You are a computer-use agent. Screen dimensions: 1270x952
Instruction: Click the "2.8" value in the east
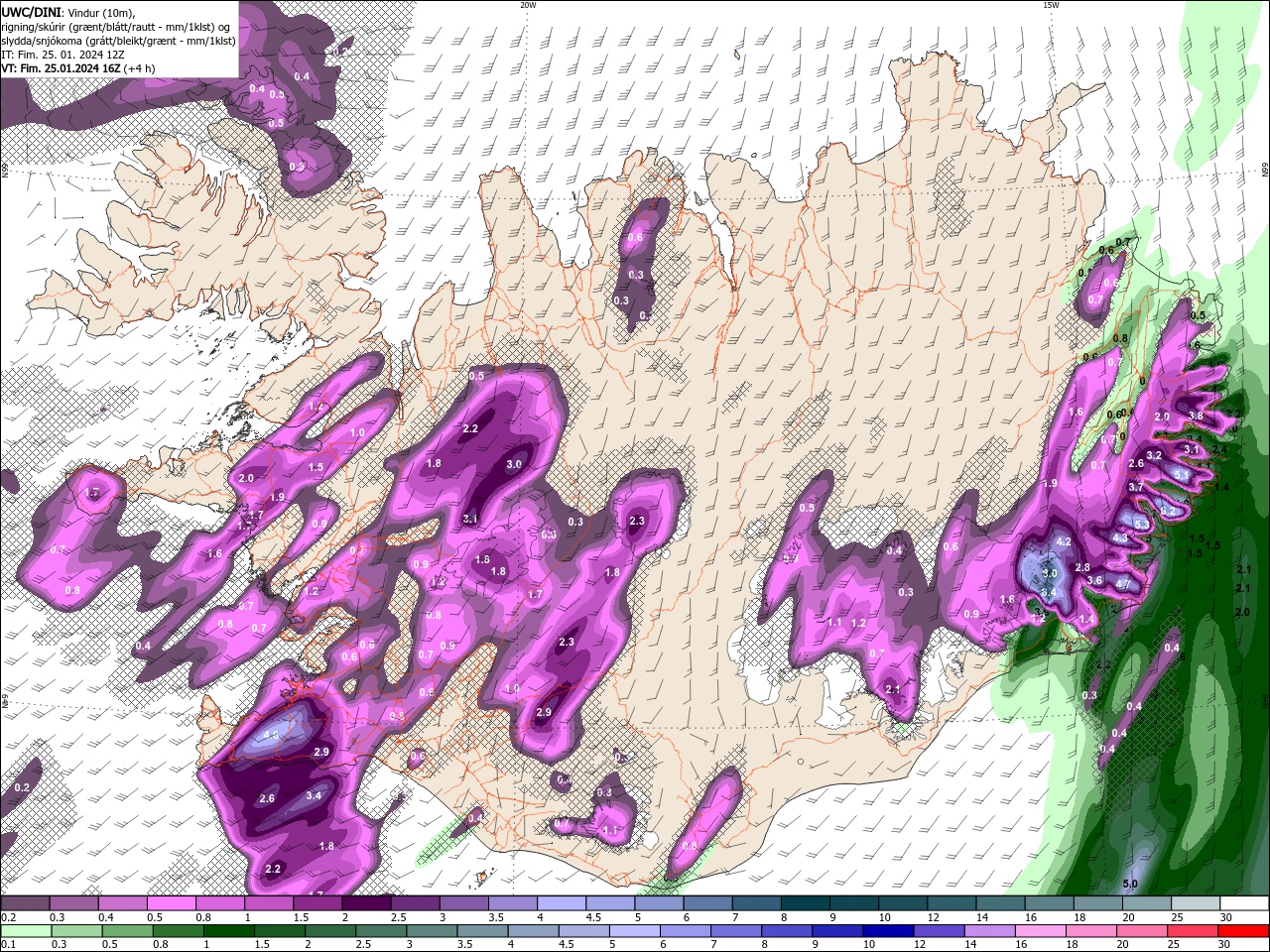[1082, 567]
